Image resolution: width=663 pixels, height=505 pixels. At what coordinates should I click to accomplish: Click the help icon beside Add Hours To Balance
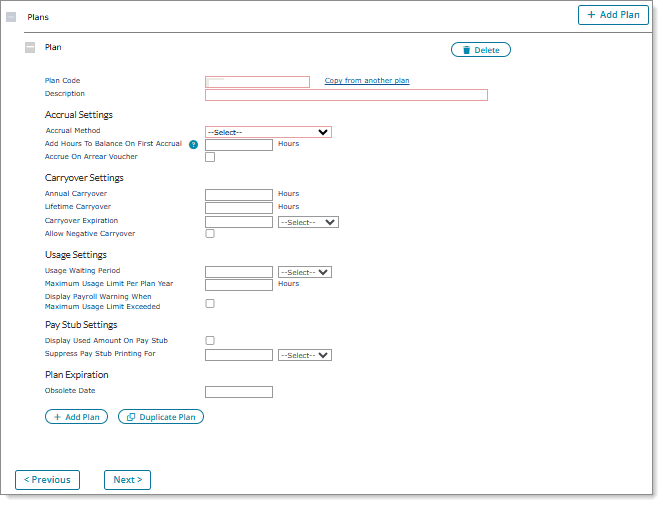194,145
